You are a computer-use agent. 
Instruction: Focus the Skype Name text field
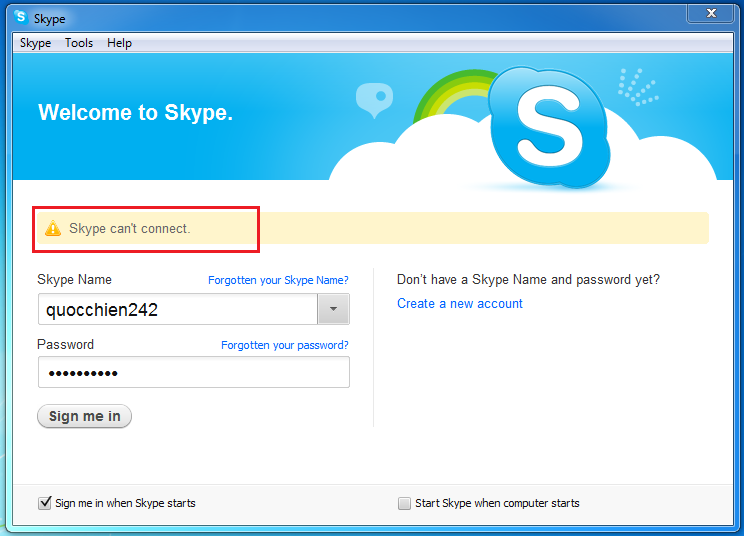click(x=177, y=310)
